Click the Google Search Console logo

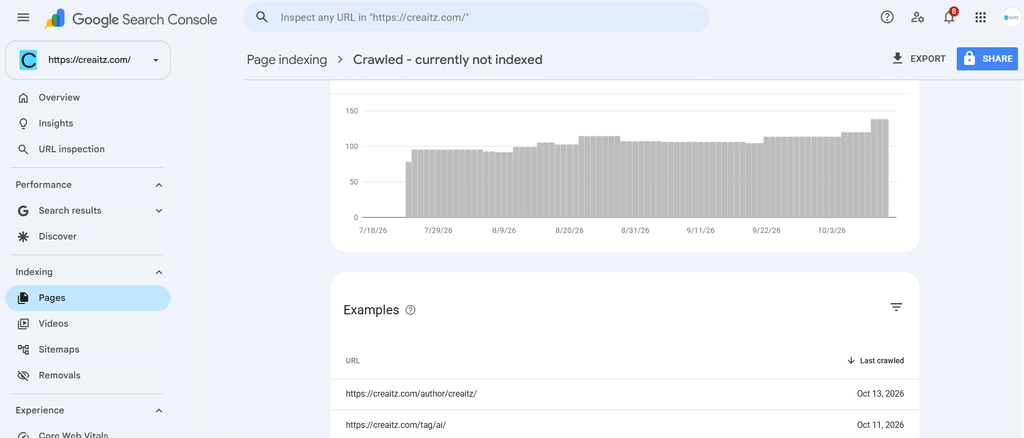pyautogui.click(x=131, y=19)
